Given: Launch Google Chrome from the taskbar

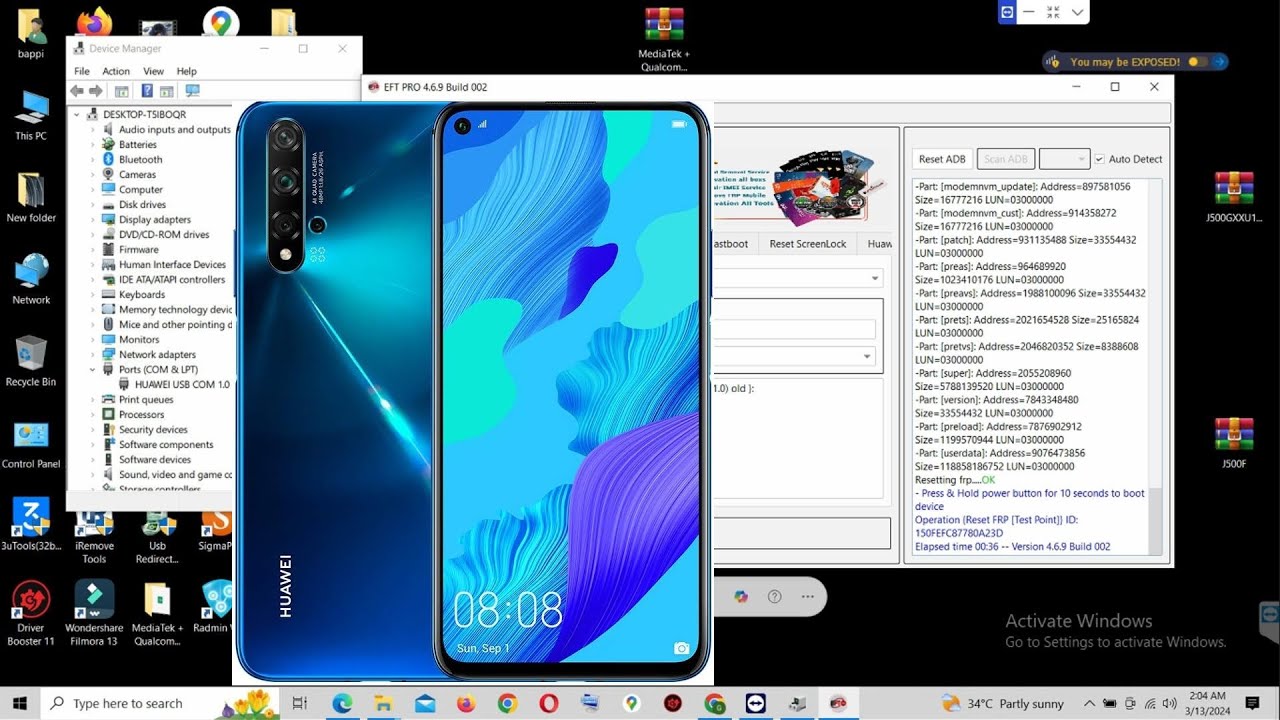Looking at the screenshot, I should pyautogui.click(x=508, y=703).
